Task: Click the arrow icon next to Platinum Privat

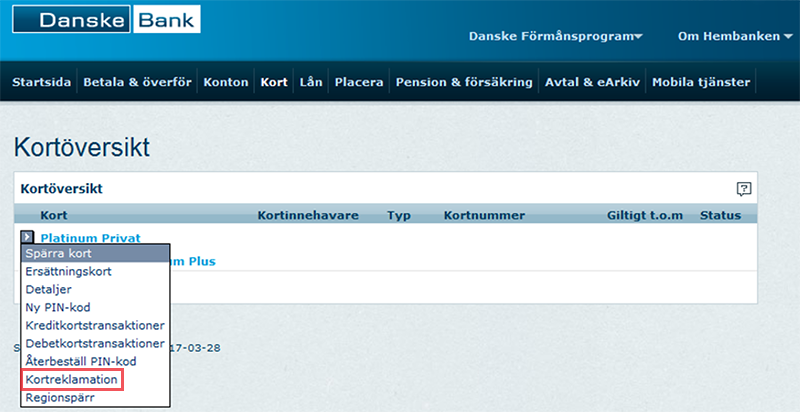Action: pos(28,237)
